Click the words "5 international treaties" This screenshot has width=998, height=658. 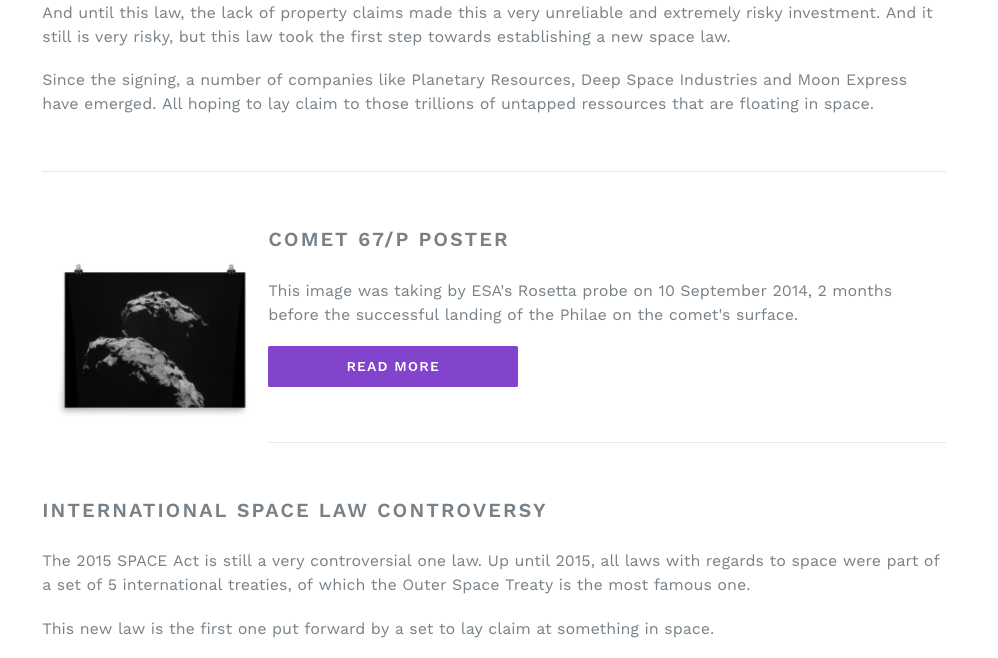click(x=198, y=585)
